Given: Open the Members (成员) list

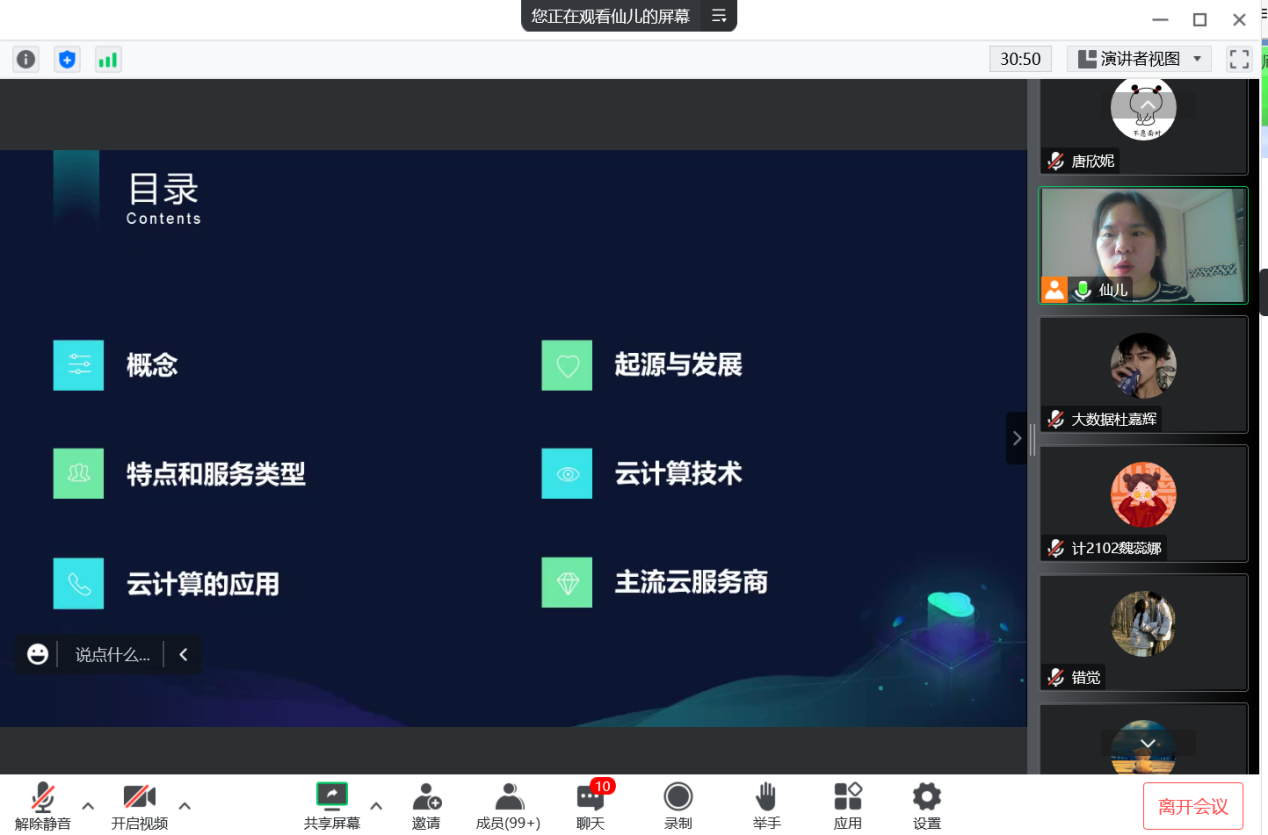Looking at the screenshot, I should [x=508, y=805].
